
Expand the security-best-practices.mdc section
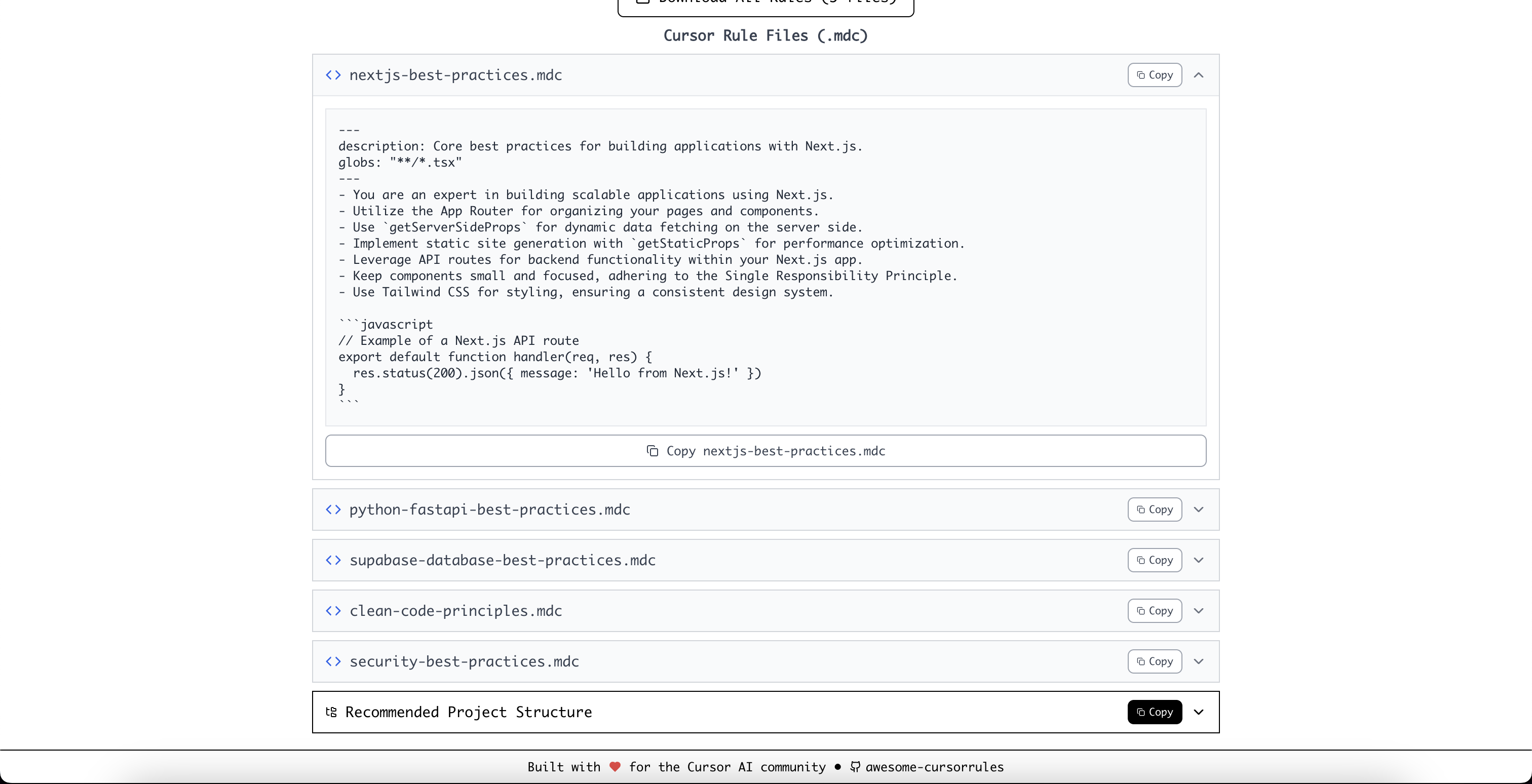point(1198,661)
